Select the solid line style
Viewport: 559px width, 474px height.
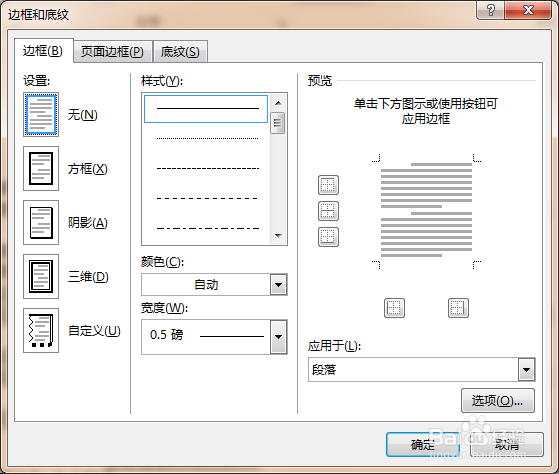(206, 109)
